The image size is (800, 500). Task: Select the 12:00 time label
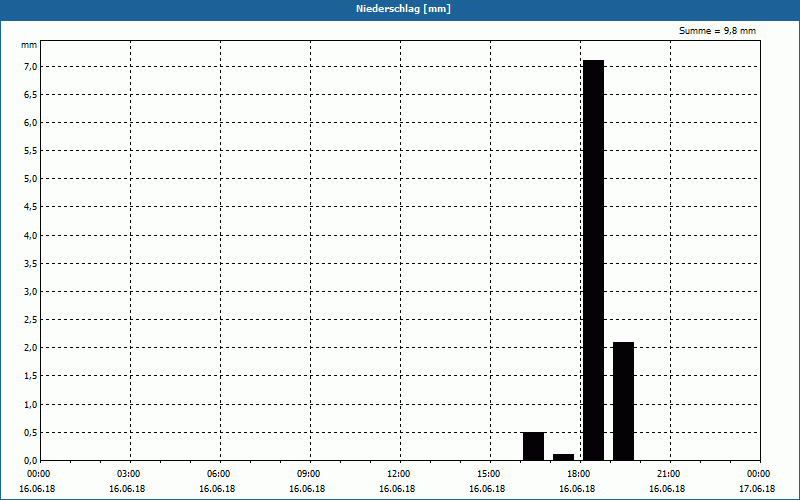point(398,474)
